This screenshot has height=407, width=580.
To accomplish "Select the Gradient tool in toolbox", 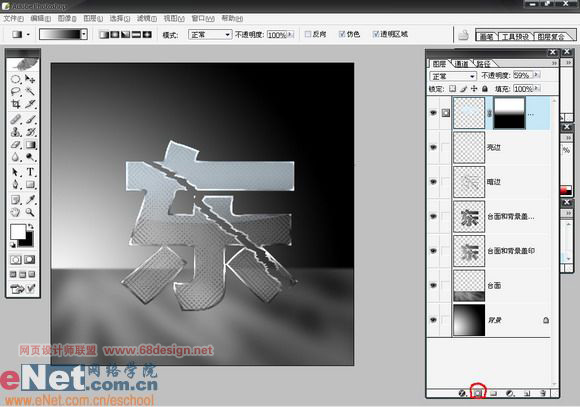I will click(x=30, y=145).
